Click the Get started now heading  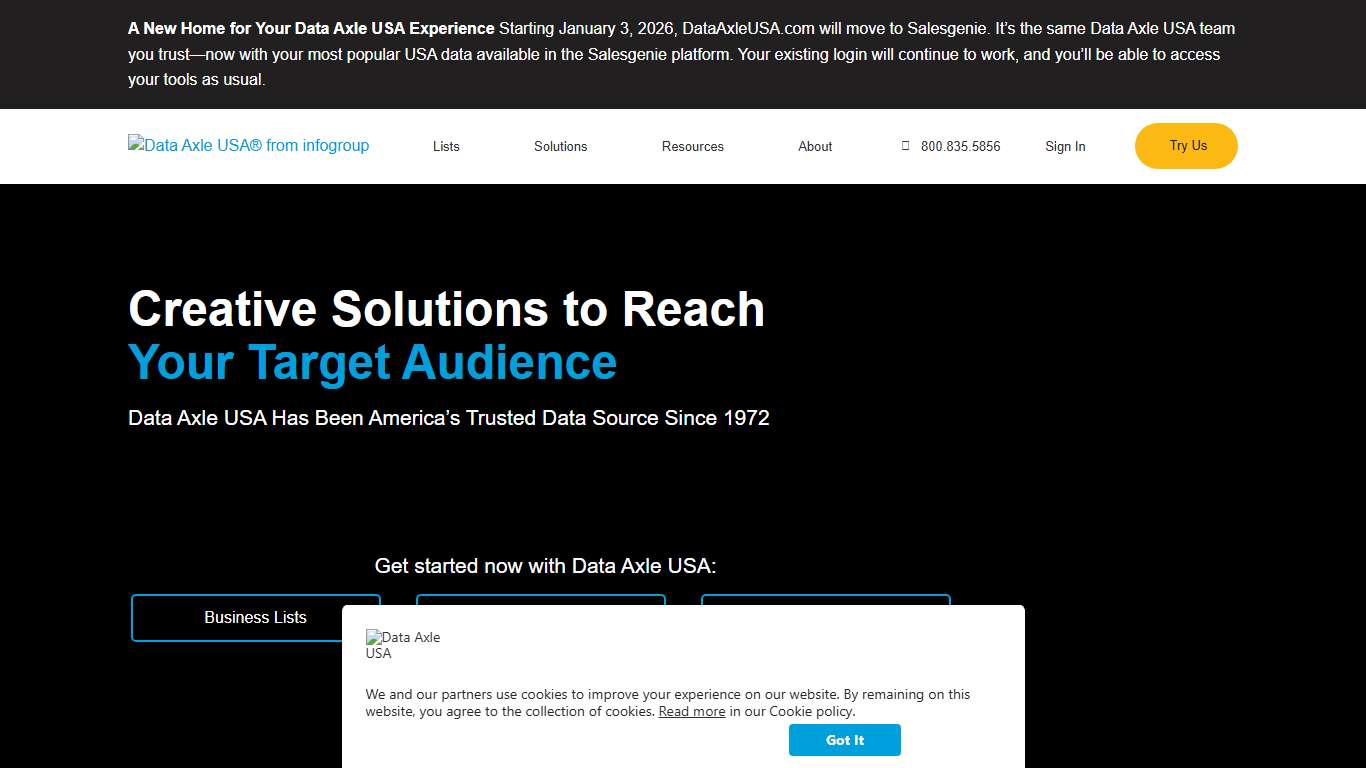coord(545,565)
